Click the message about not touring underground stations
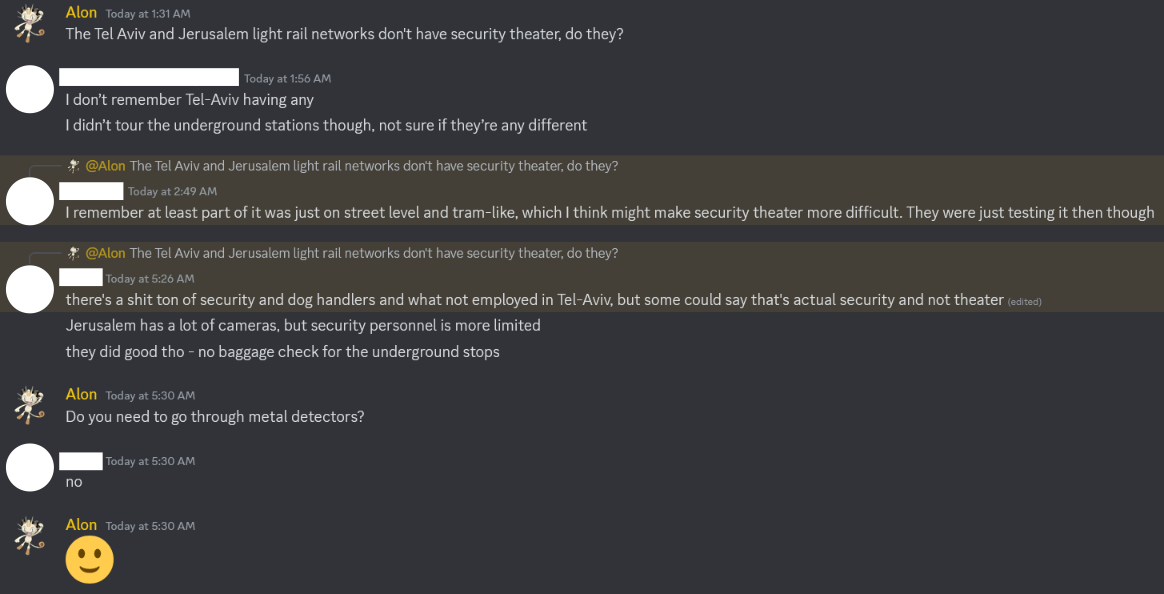This screenshot has width=1164, height=594. pyautogui.click(x=326, y=126)
